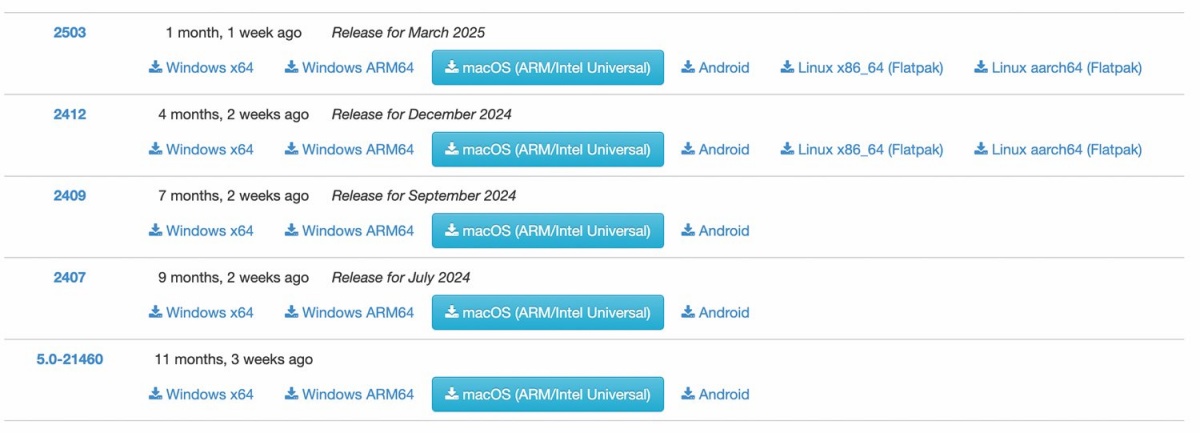Screen dimensions: 1200x433
Task: Open the 2409 release version link
Action: click(x=70, y=195)
